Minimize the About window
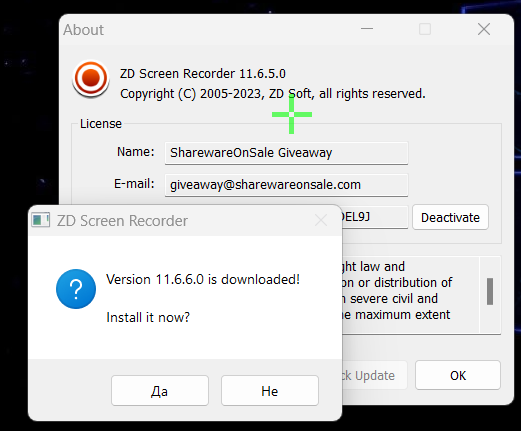 (x=367, y=29)
